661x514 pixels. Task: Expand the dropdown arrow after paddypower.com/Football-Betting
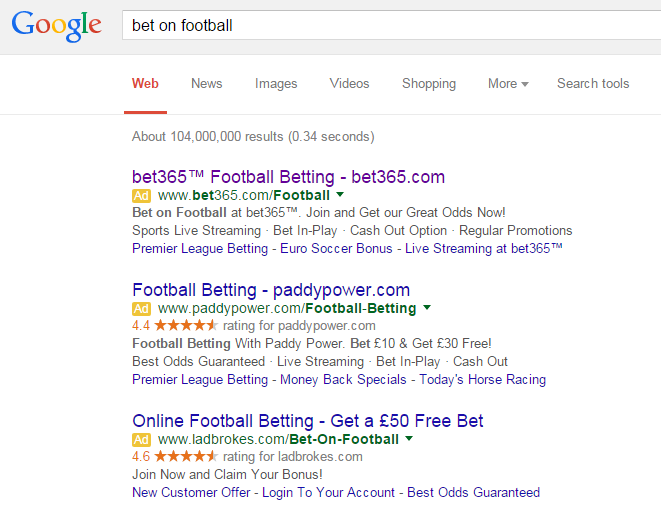click(427, 307)
